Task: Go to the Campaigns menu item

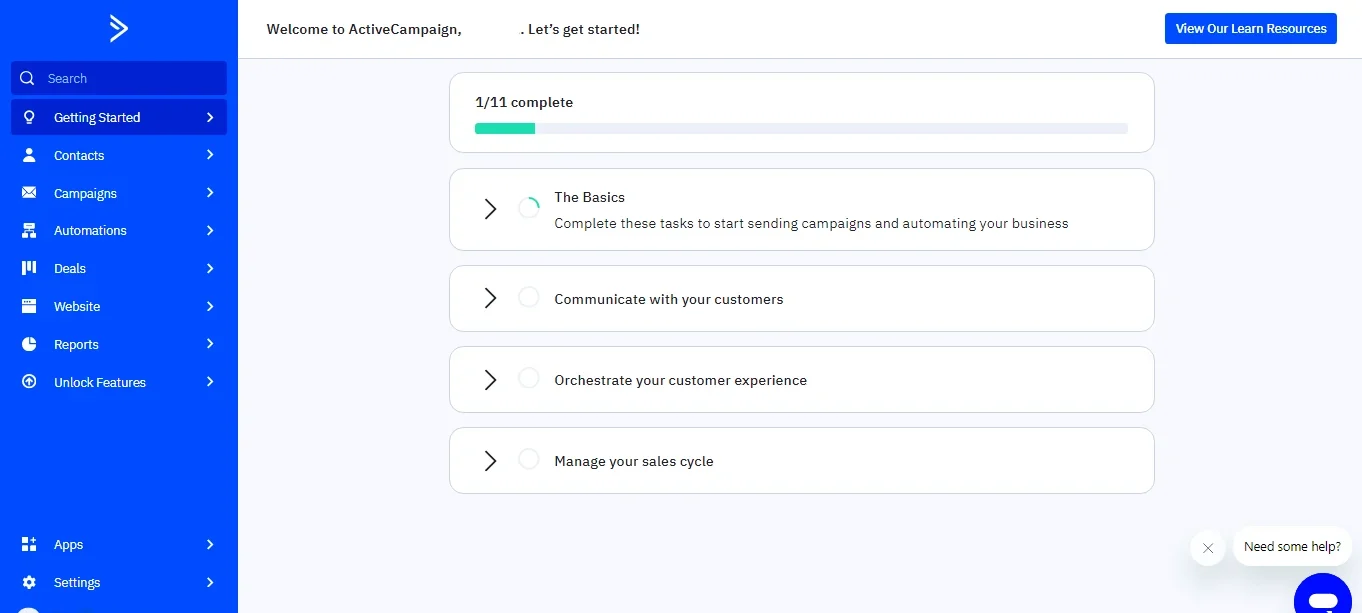Action: point(119,193)
